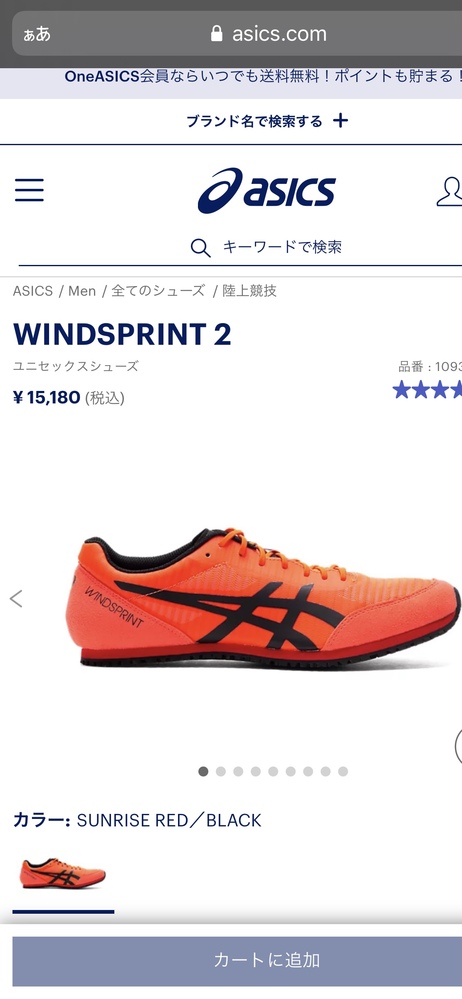Go to ASICS breadcrumb root link

pos(33,291)
